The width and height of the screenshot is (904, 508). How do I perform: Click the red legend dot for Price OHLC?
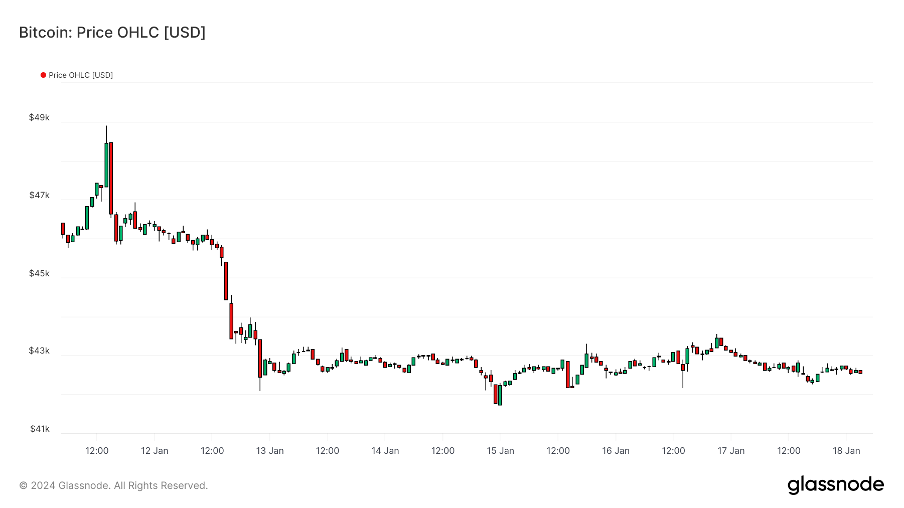43,75
